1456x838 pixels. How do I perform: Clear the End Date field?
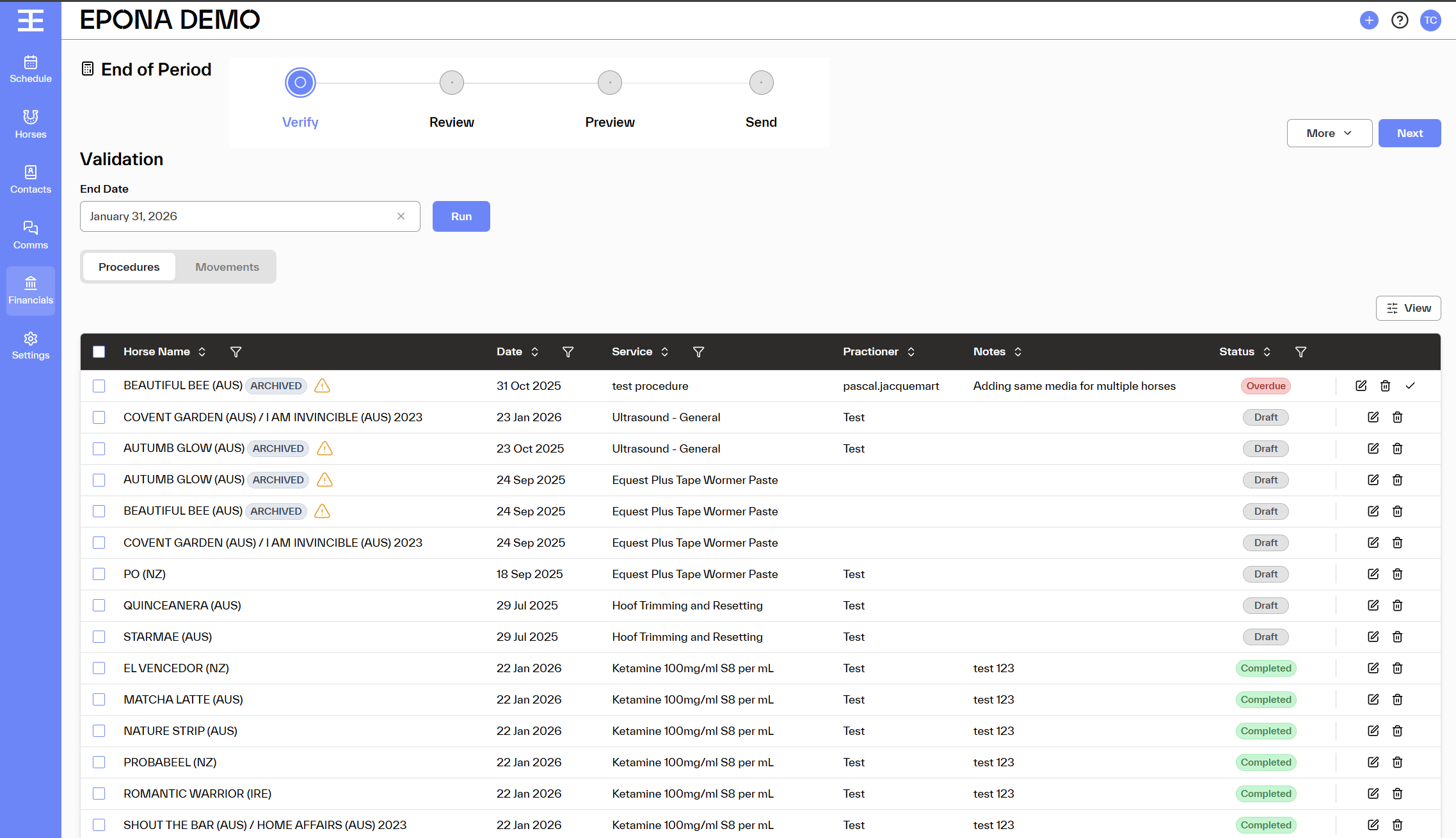coord(401,216)
